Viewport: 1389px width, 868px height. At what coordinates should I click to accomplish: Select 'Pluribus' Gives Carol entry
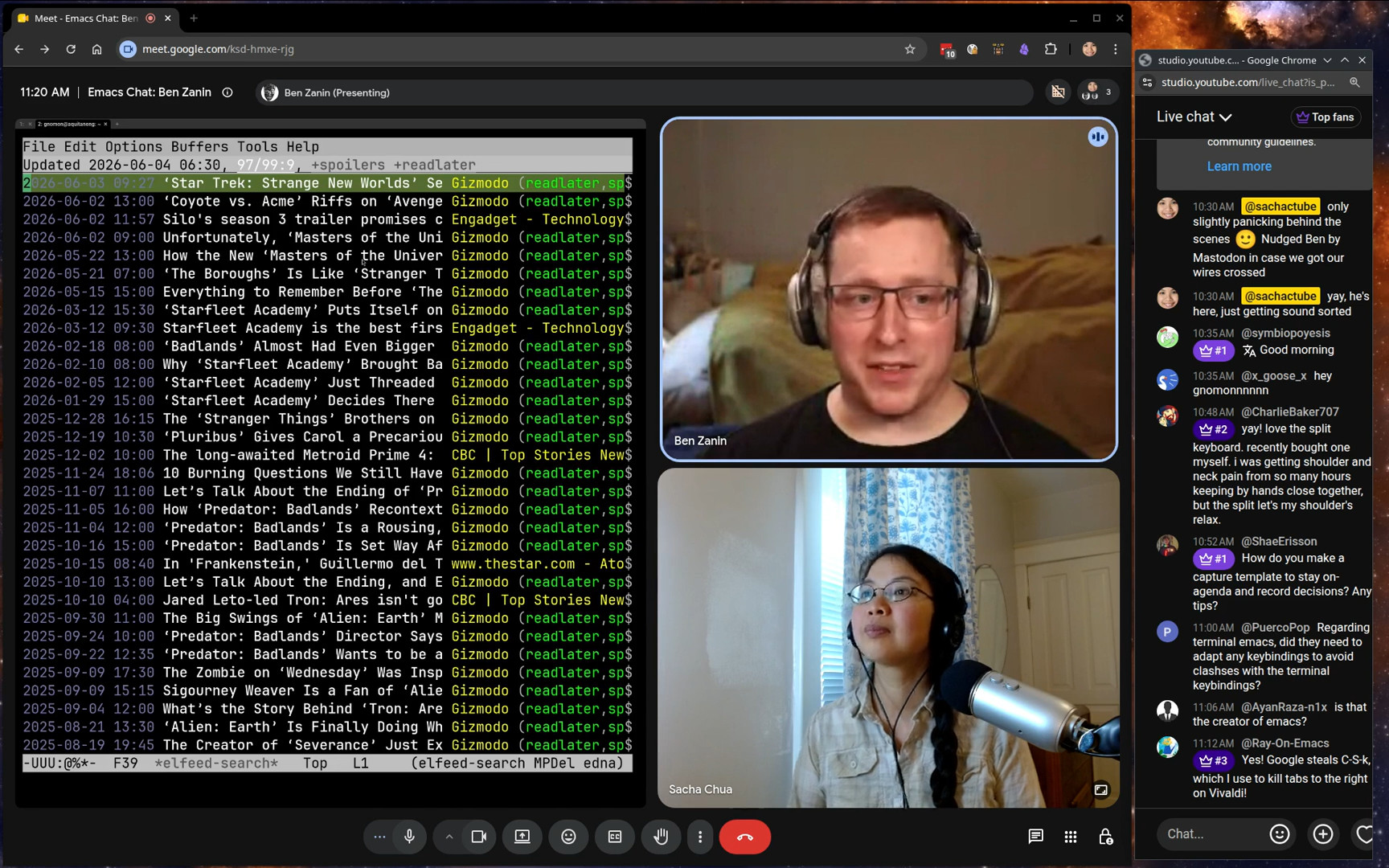click(327, 437)
